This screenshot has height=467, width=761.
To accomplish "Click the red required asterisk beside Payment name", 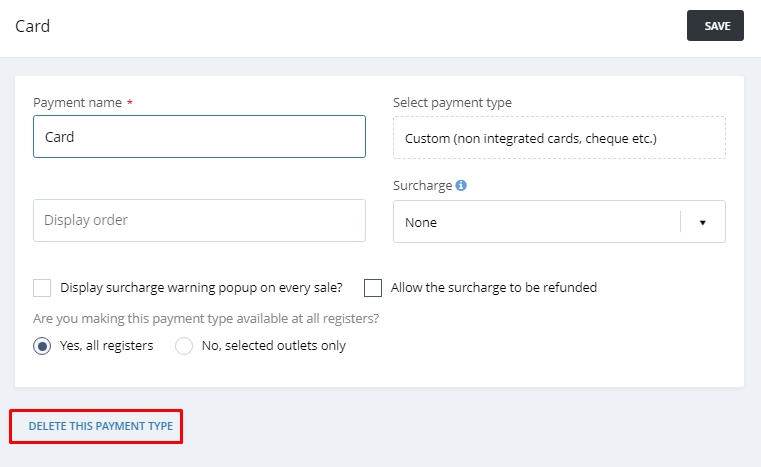I will coord(129,103).
